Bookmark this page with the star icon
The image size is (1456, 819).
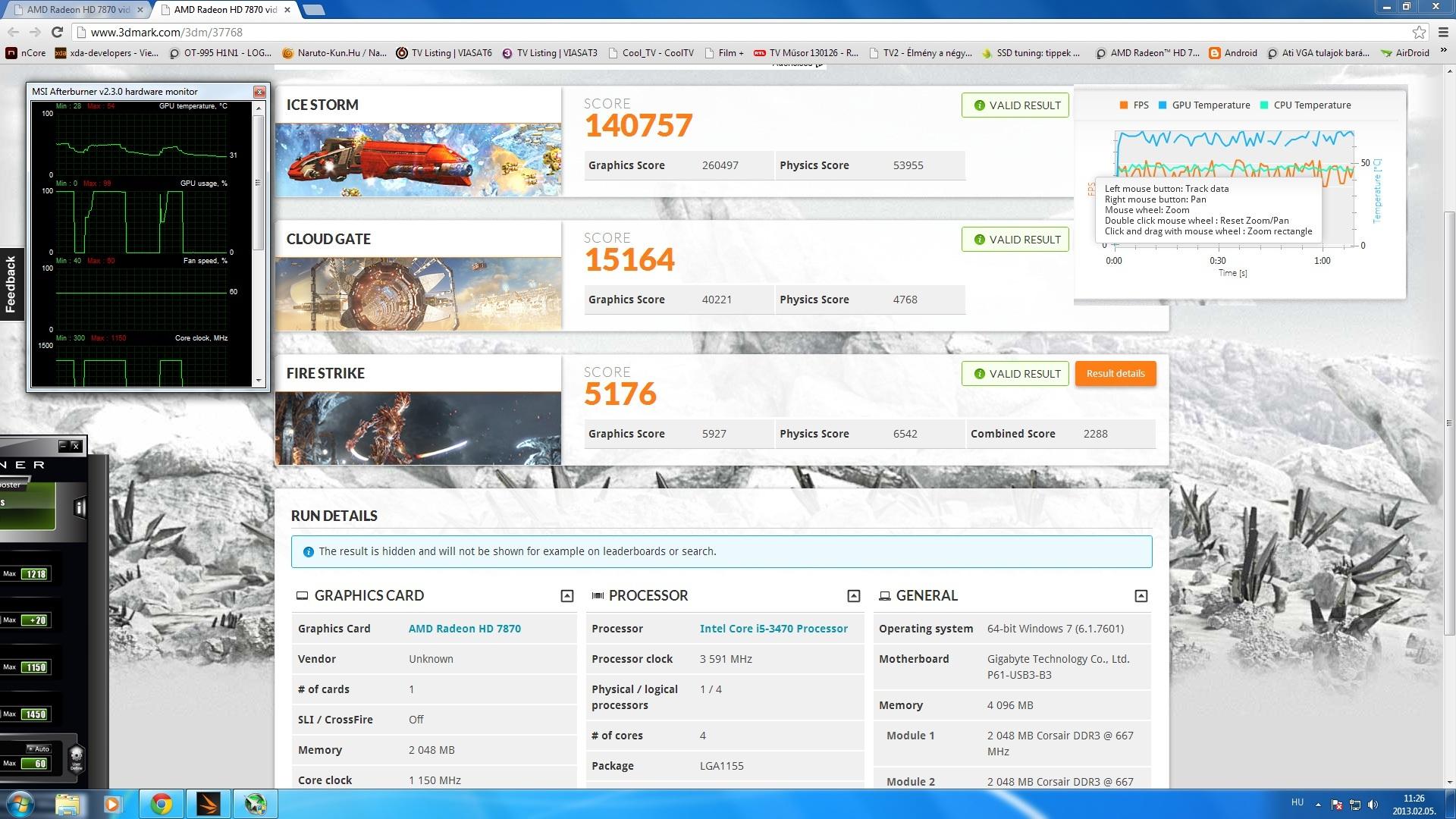pos(1419,32)
